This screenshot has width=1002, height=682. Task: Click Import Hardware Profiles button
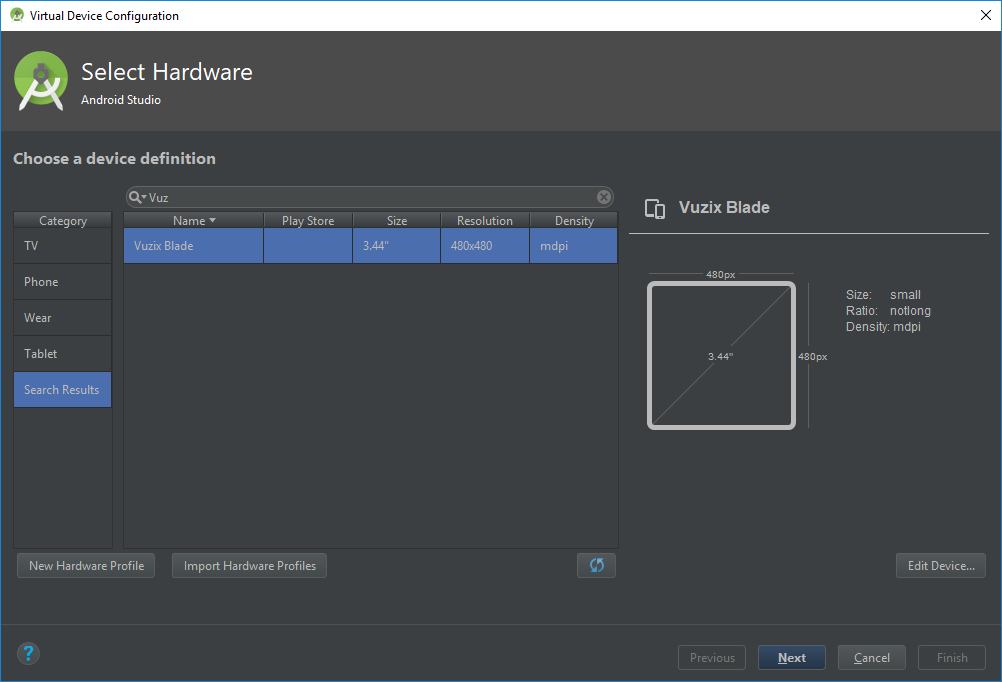249,565
